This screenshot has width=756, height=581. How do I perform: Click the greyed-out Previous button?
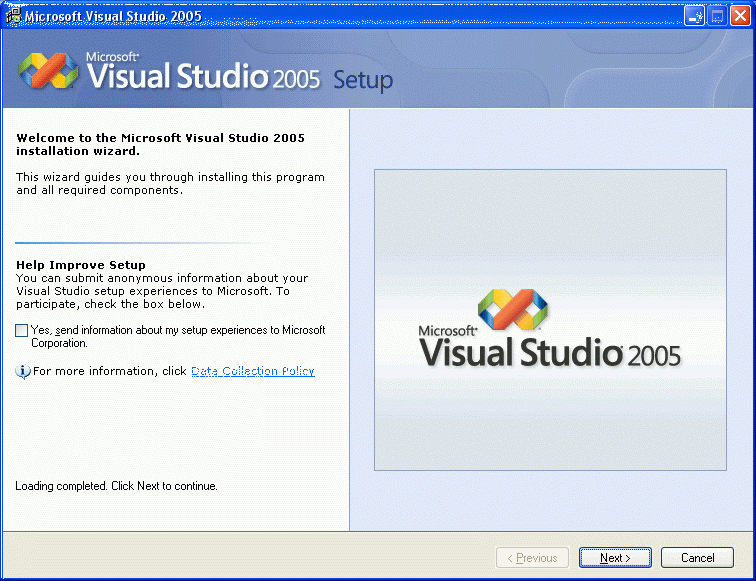click(532, 558)
